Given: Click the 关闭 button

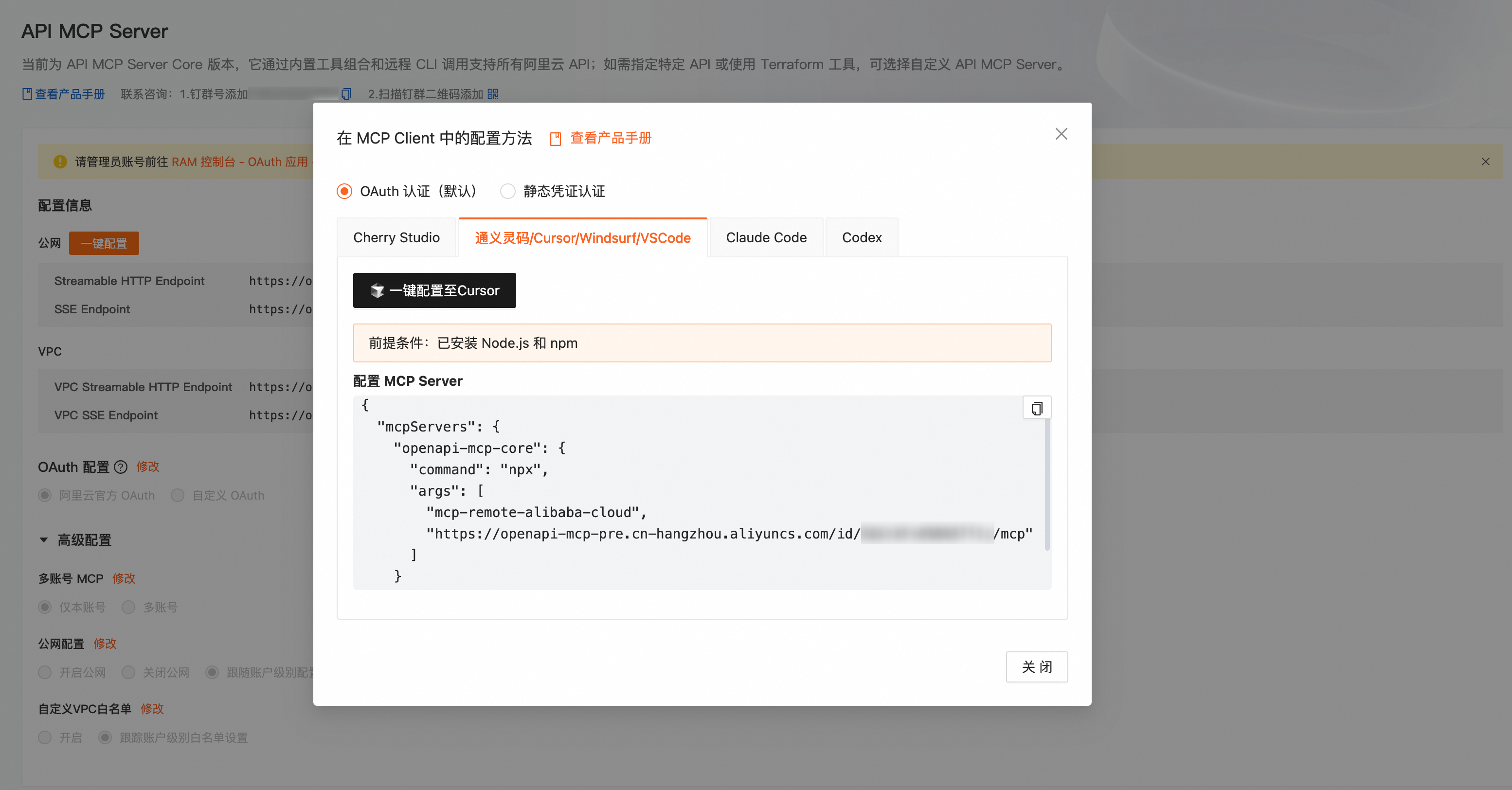Looking at the screenshot, I should 1037,667.
